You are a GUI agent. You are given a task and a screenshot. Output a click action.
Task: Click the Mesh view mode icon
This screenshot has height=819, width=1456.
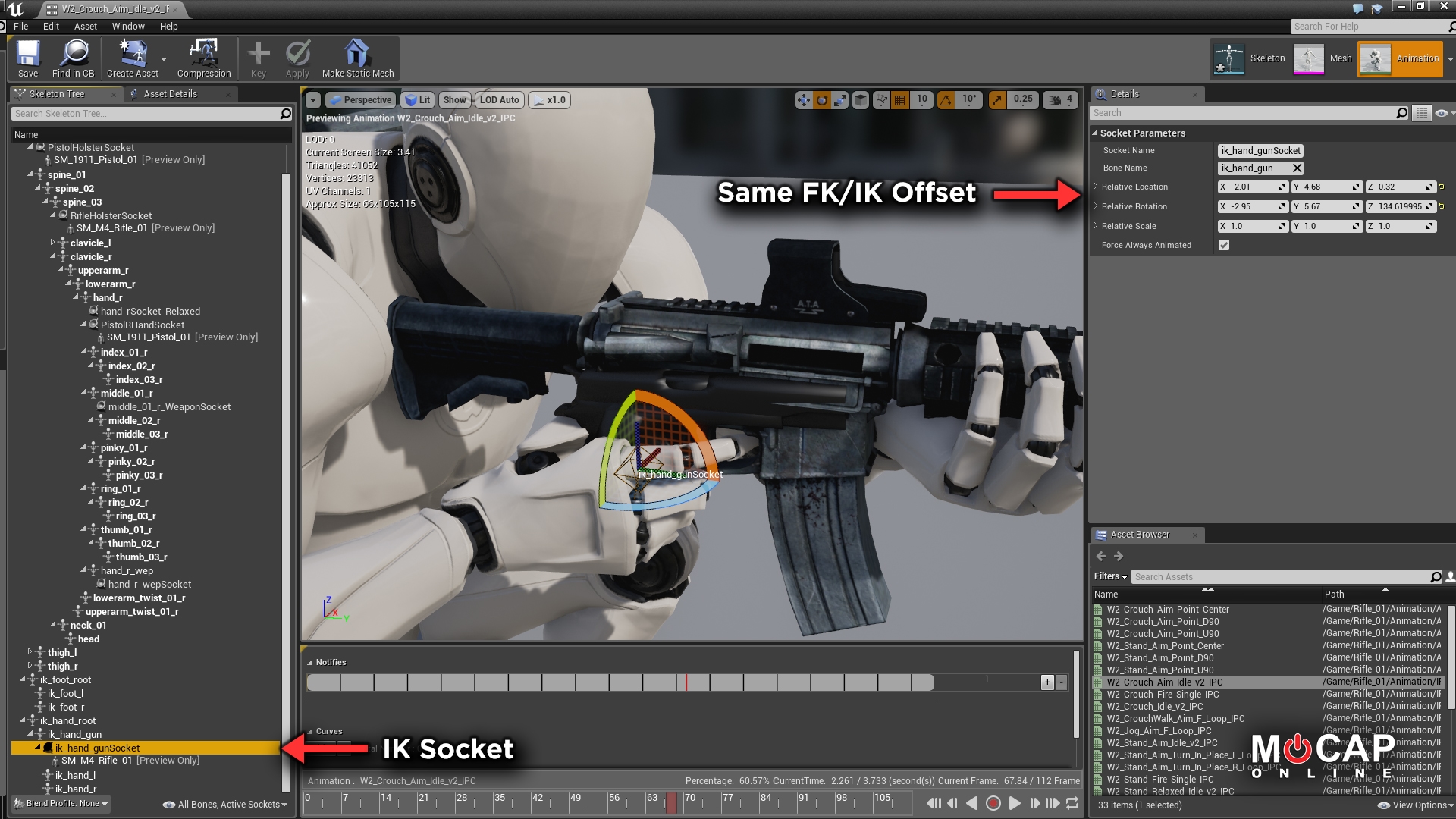(x=1309, y=57)
